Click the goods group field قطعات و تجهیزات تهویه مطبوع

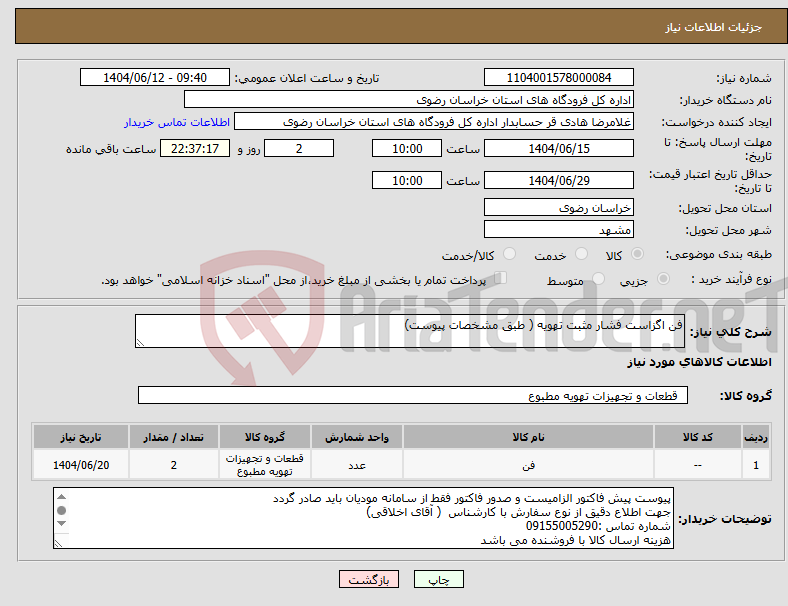click(413, 395)
